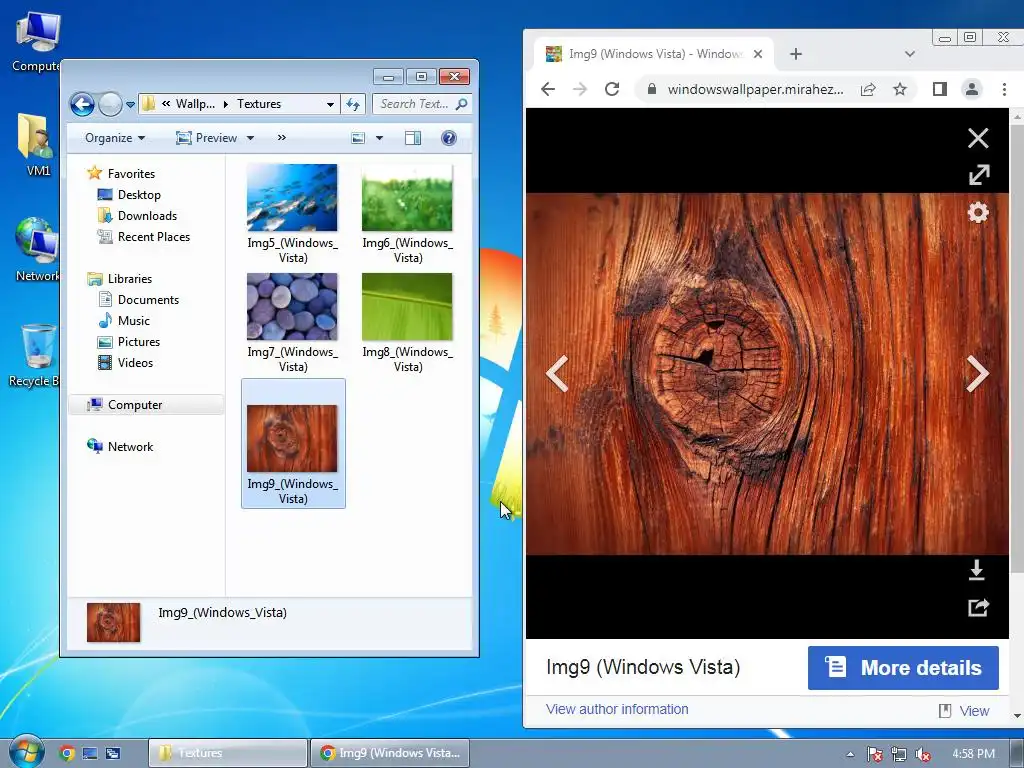Select Downloads in Favorites
Image resolution: width=1024 pixels, height=768 pixels.
click(x=147, y=216)
